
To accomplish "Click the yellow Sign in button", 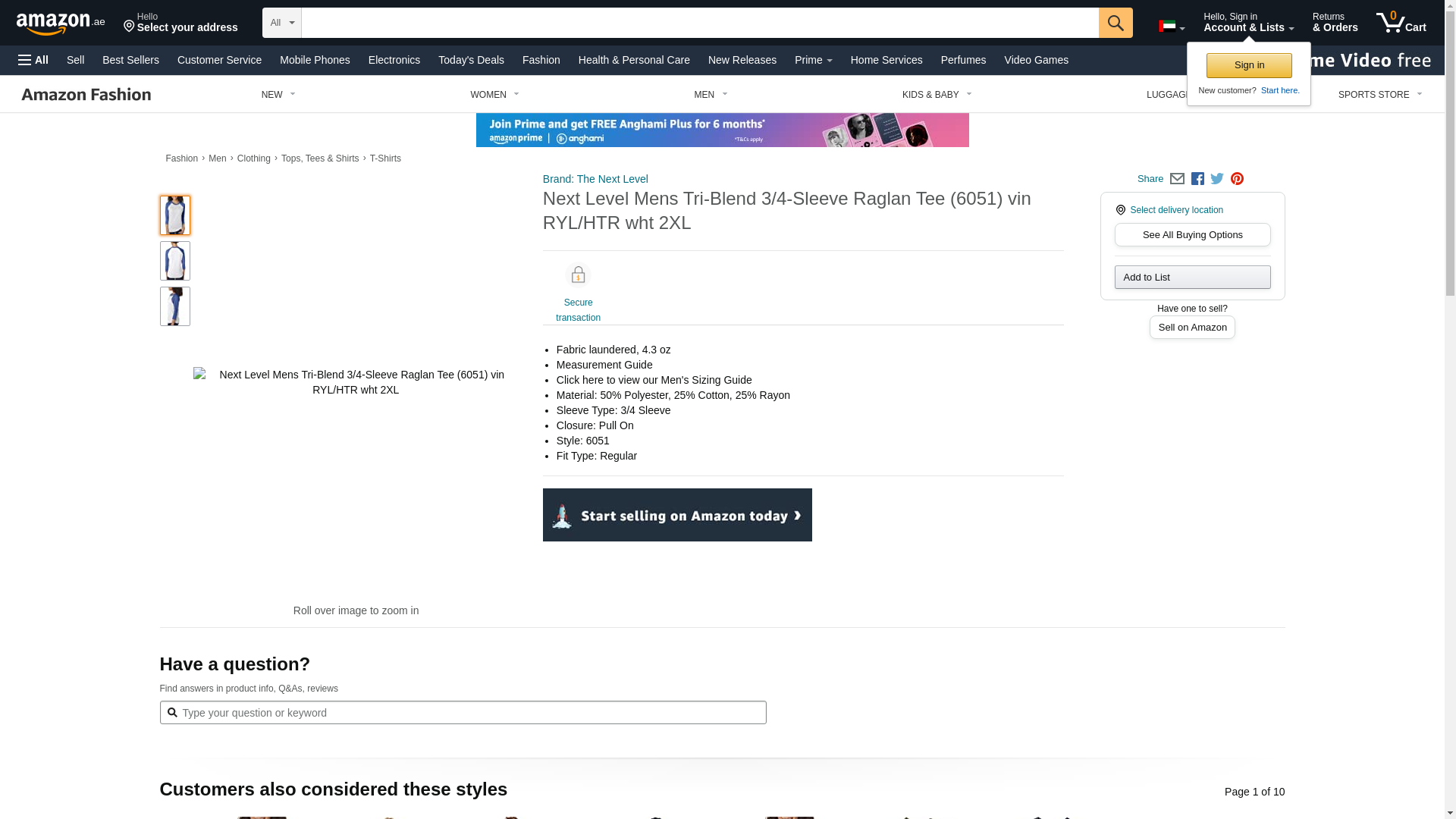I will [1248, 65].
